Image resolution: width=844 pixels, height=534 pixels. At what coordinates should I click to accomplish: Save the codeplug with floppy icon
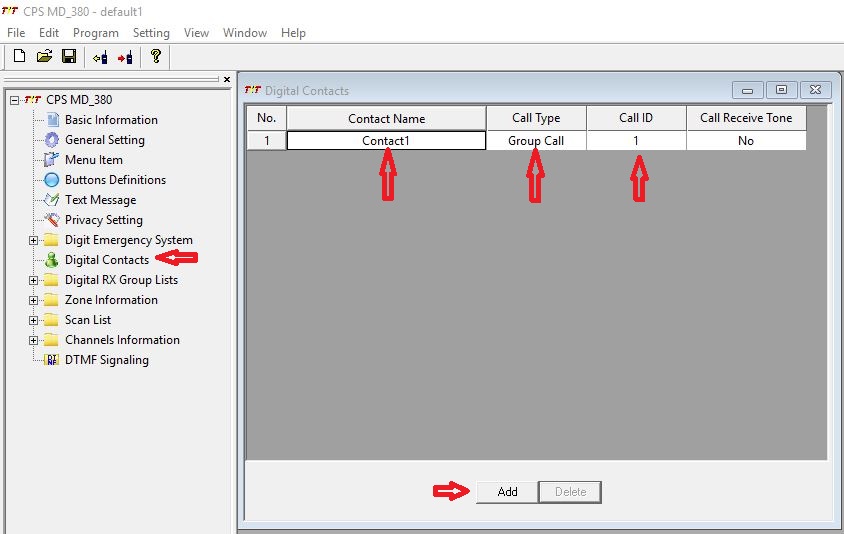pos(69,56)
